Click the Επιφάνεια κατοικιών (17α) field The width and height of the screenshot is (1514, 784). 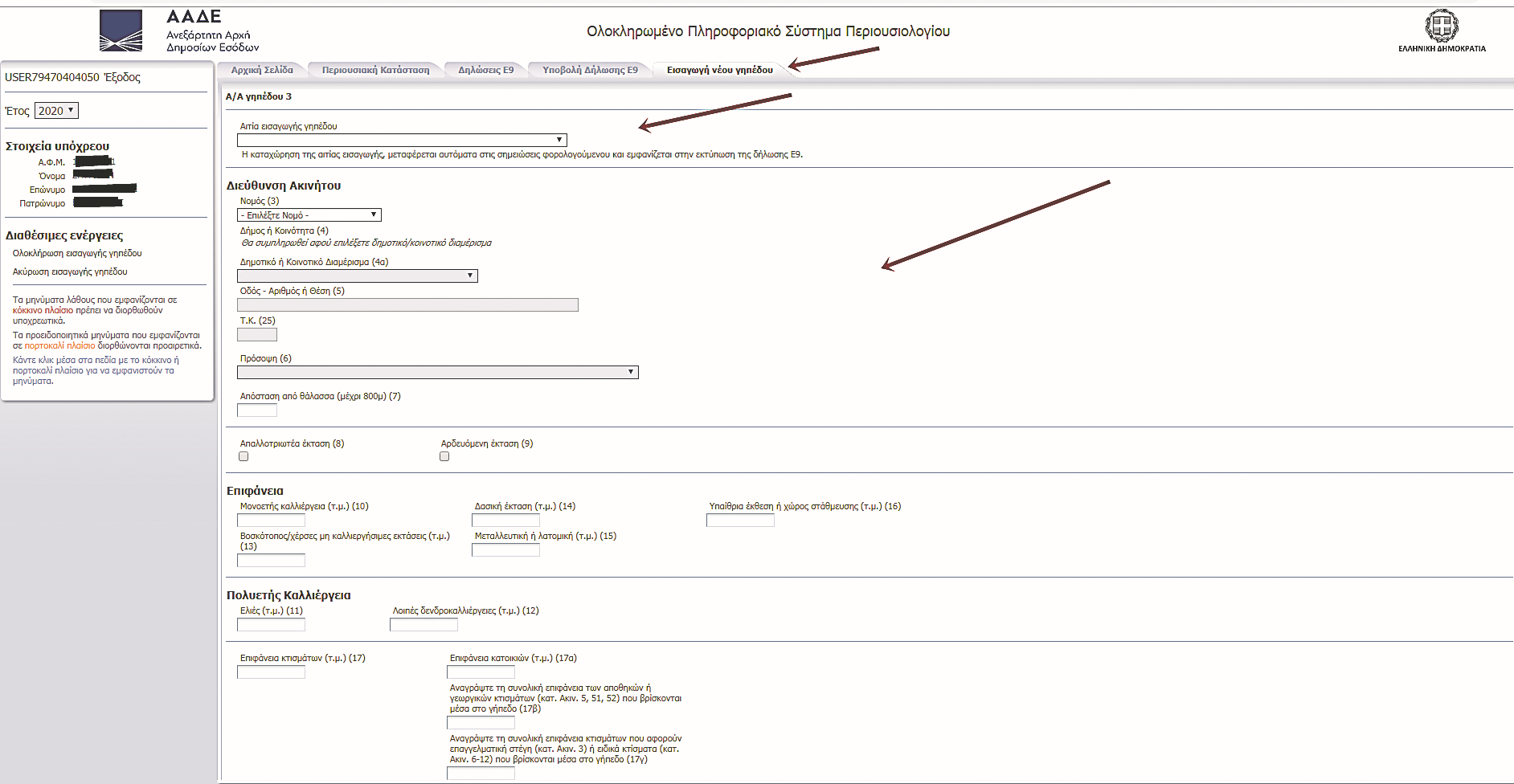(481, 672)
